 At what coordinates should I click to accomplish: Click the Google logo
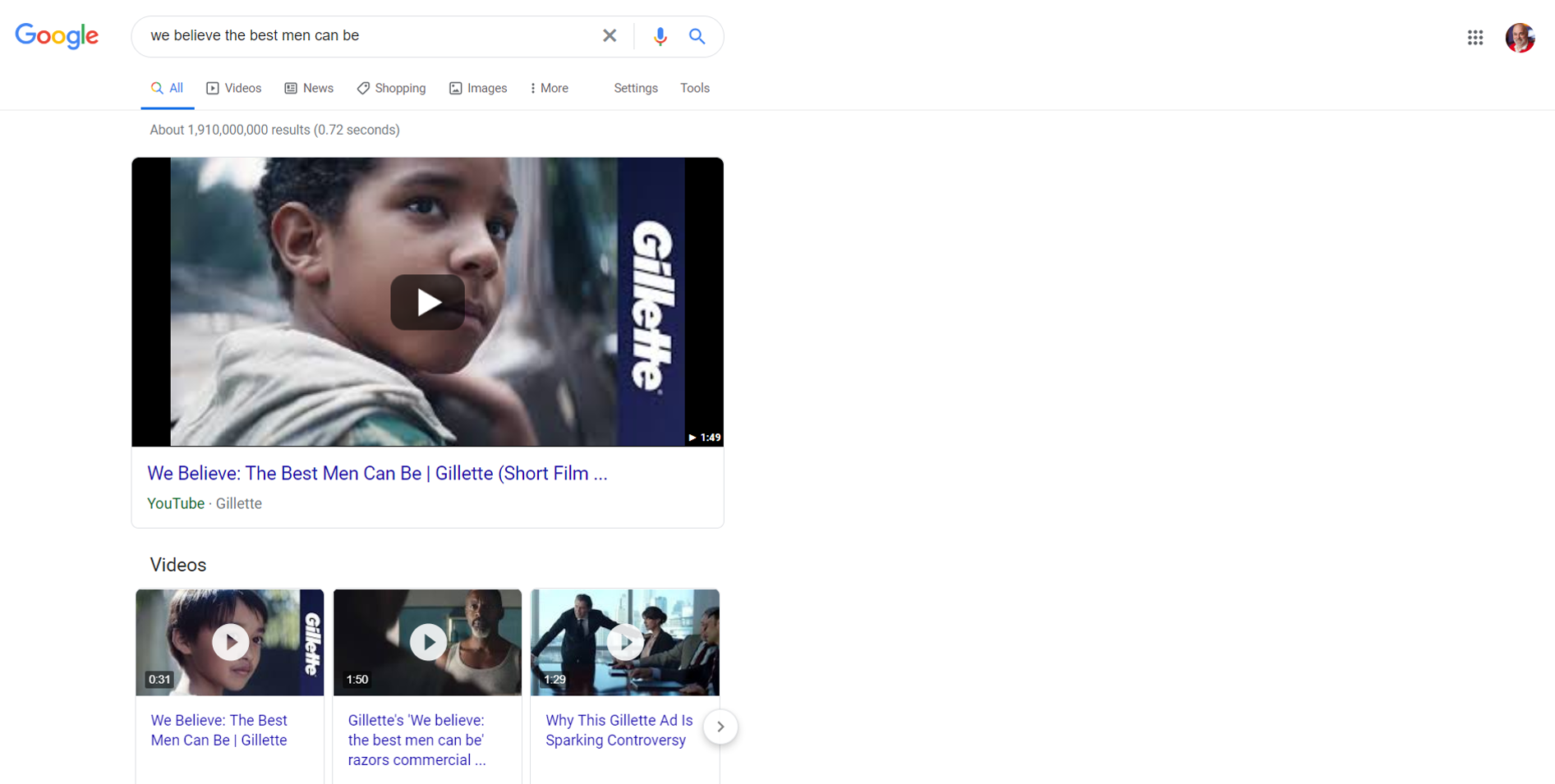pyautogui.click(x=57, y=36)
